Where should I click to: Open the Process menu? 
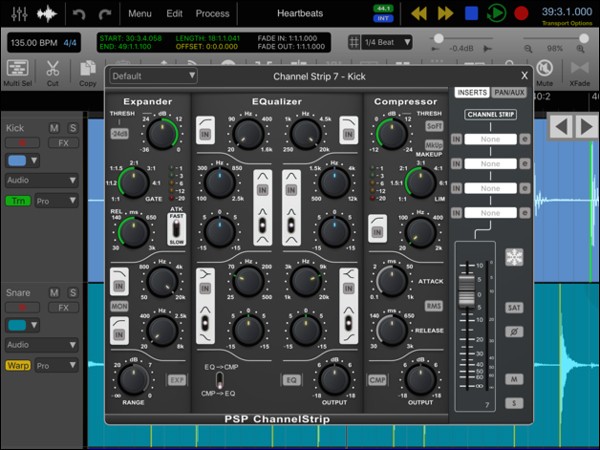point(212,14)
